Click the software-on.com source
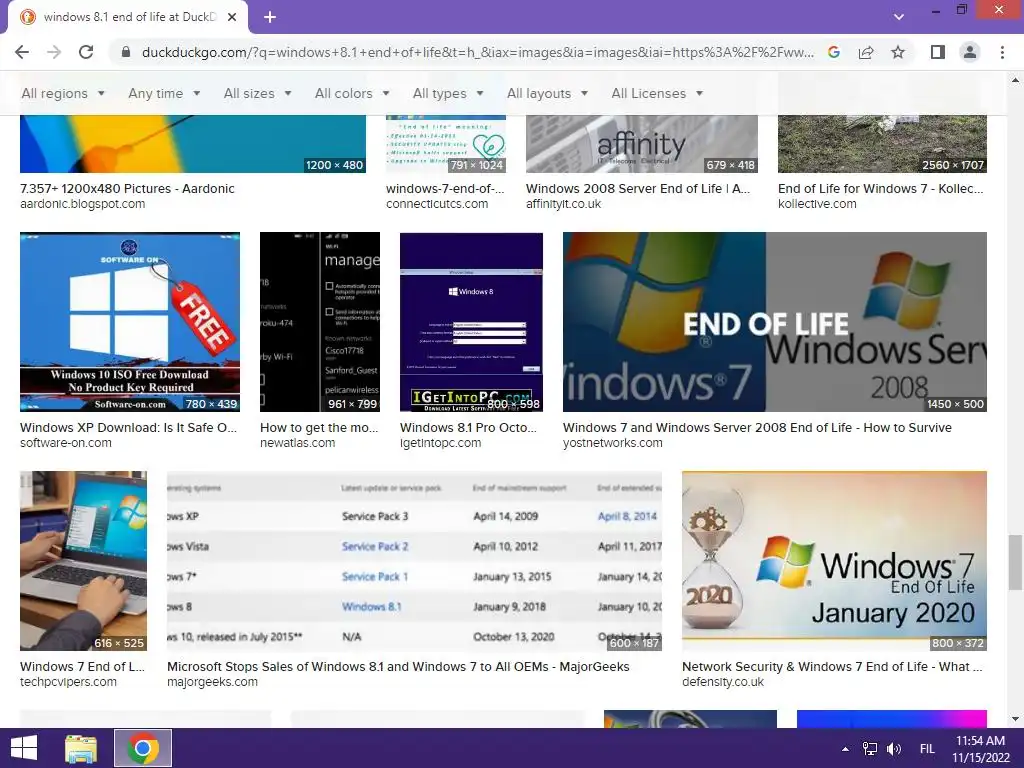 (x=66, y=443)
